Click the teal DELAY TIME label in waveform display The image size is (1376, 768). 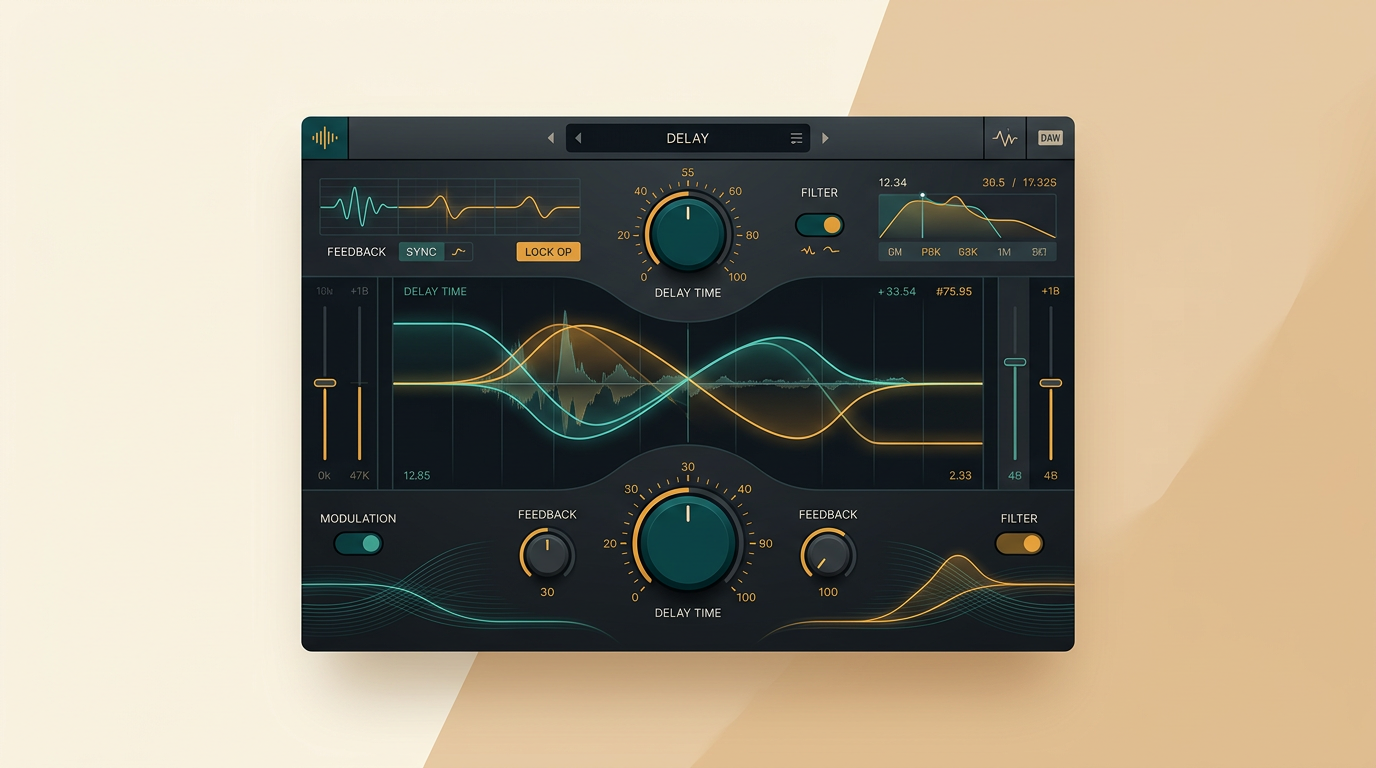pyautogui.click(x=435, y=292)
